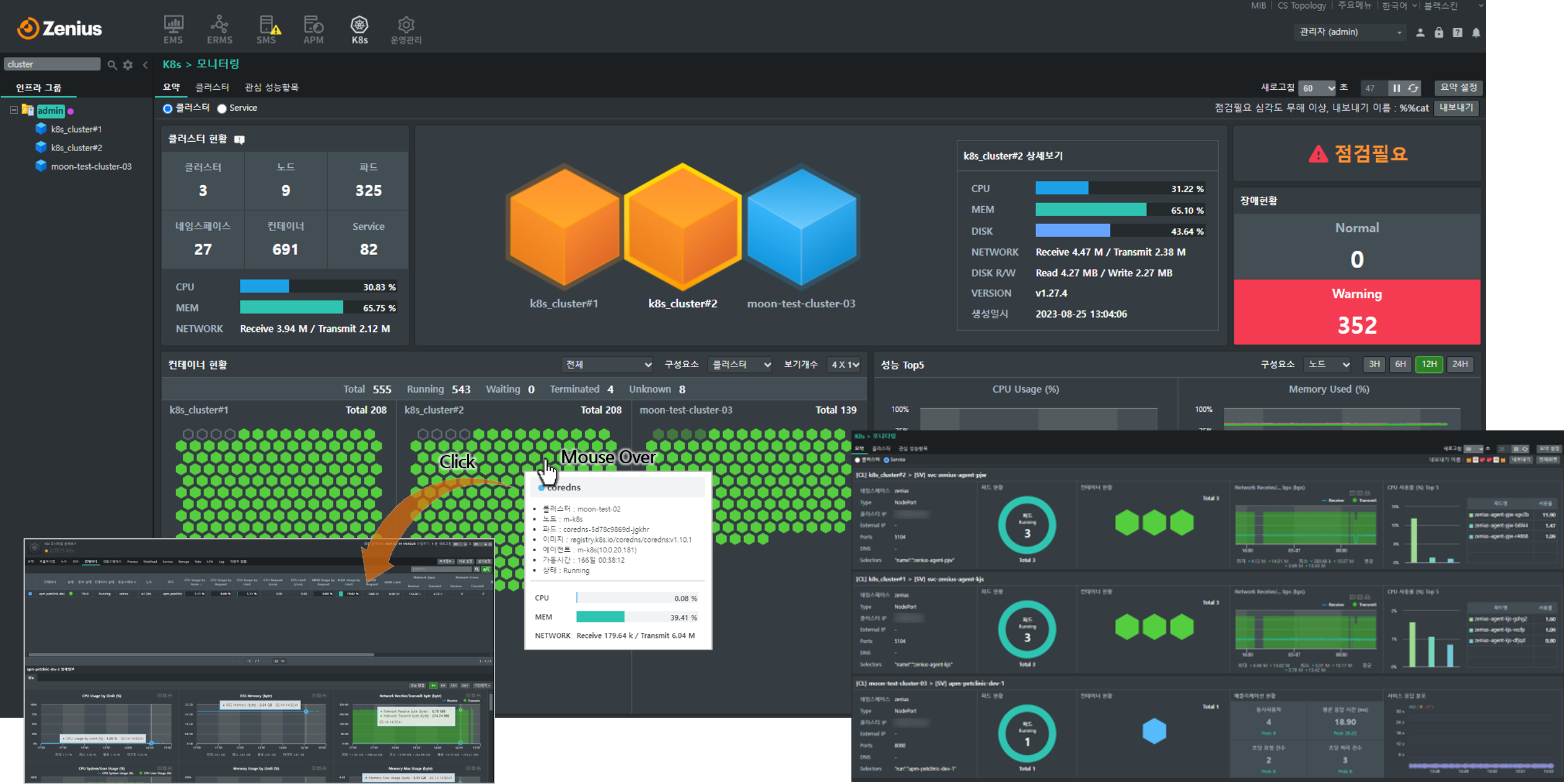Click the 점검필요 warning triangle icon
The image size is (1564, 784).
1318,154
